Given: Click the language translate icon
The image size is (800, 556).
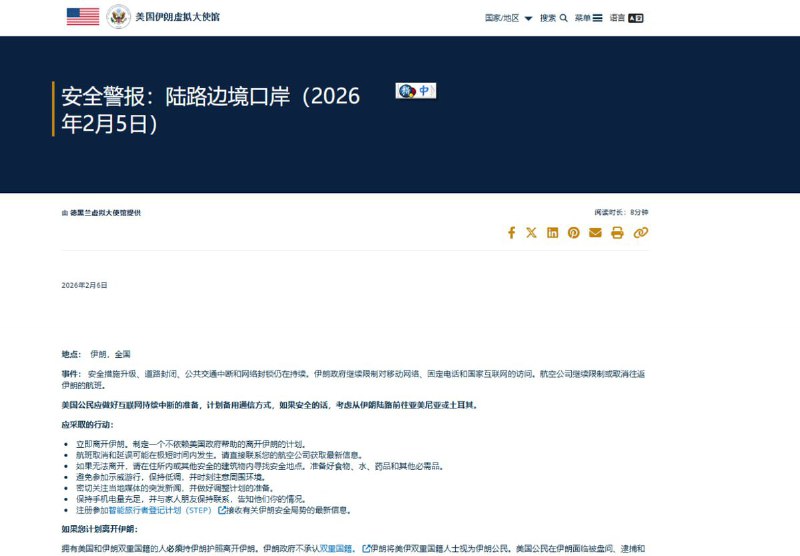Looking at the screenshot, I should click(x=636, y=18).
